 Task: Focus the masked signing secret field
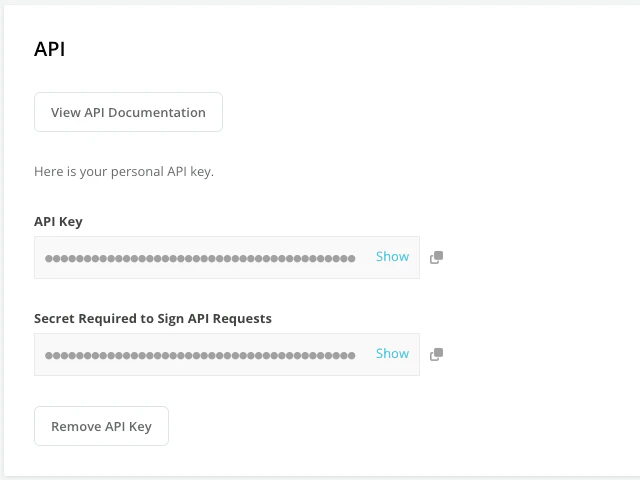pyautogui.click(x=200, y=355)
